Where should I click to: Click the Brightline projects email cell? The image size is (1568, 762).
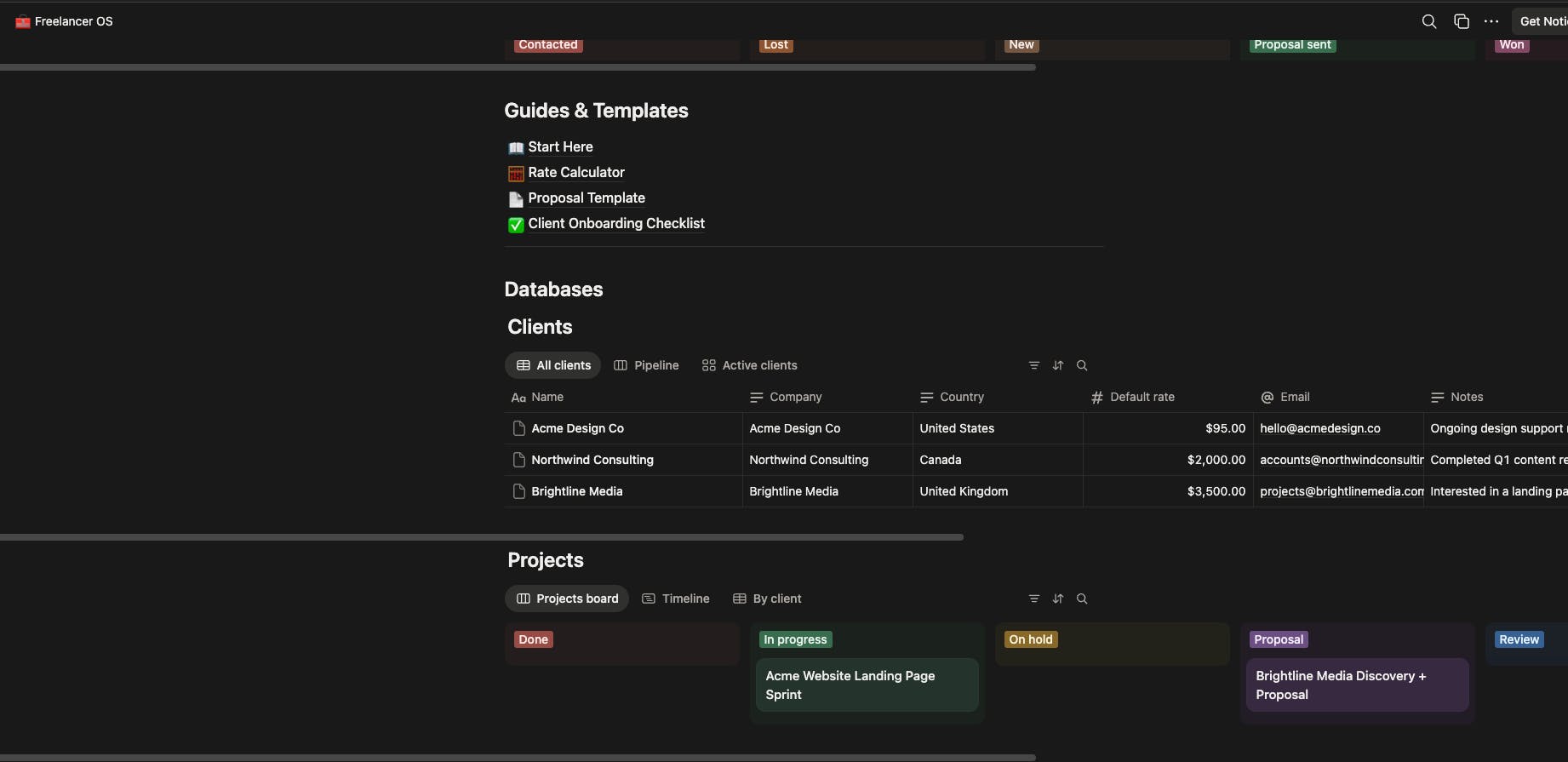(x=1338, y=491)
